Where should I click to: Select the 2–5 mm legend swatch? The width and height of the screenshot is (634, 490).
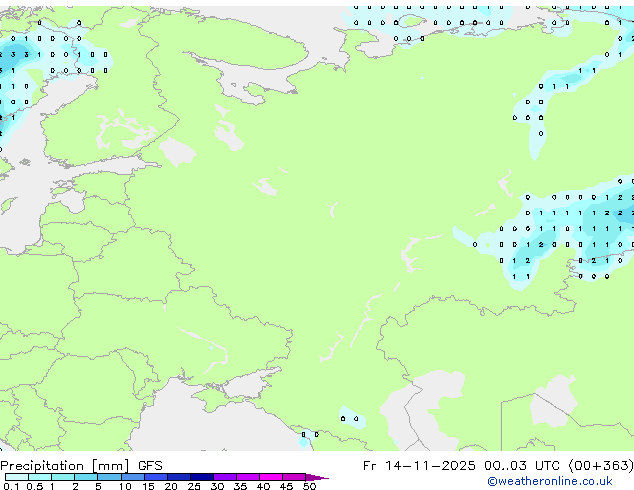pyautogui.click(x=86, y=477)
